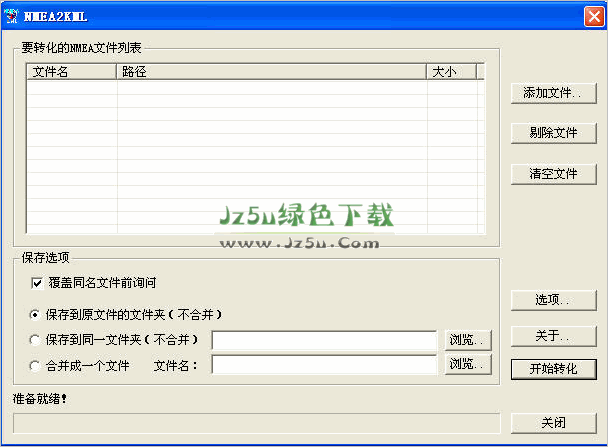
Task: Click the folder path input field
Action: [324, 340]
